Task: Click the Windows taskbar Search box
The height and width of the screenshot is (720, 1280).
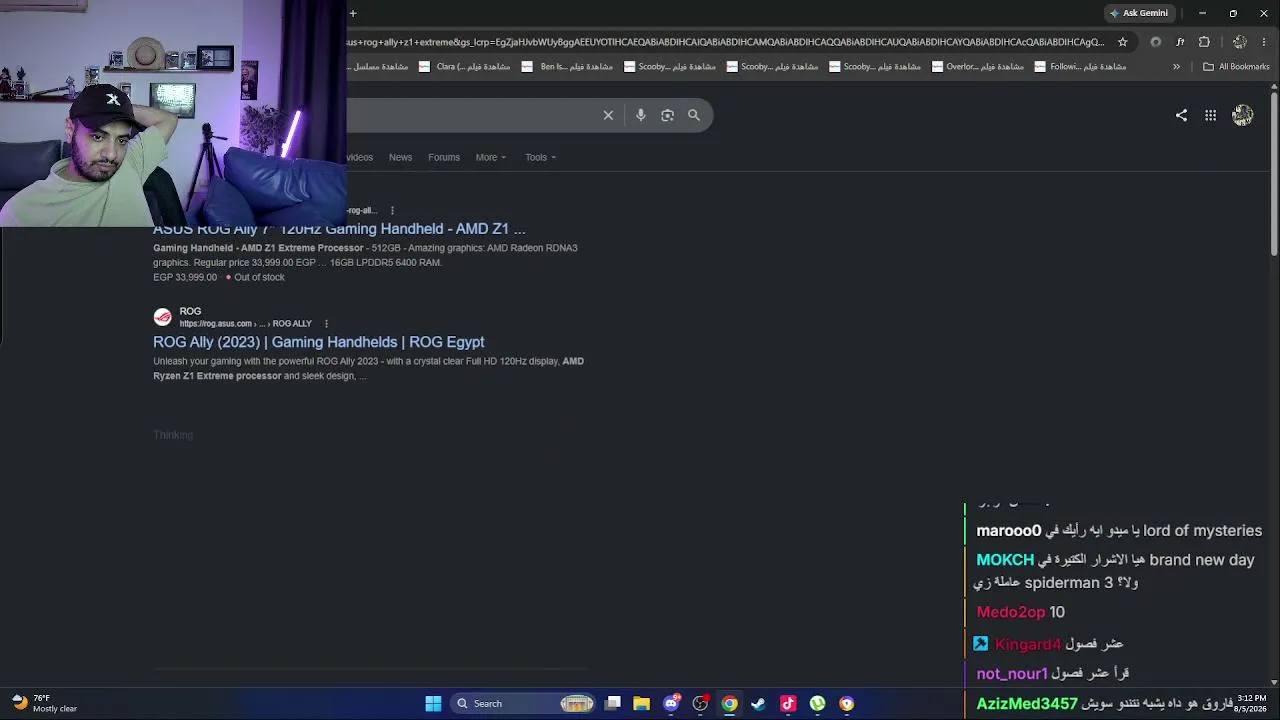Action: pos(523,704)
